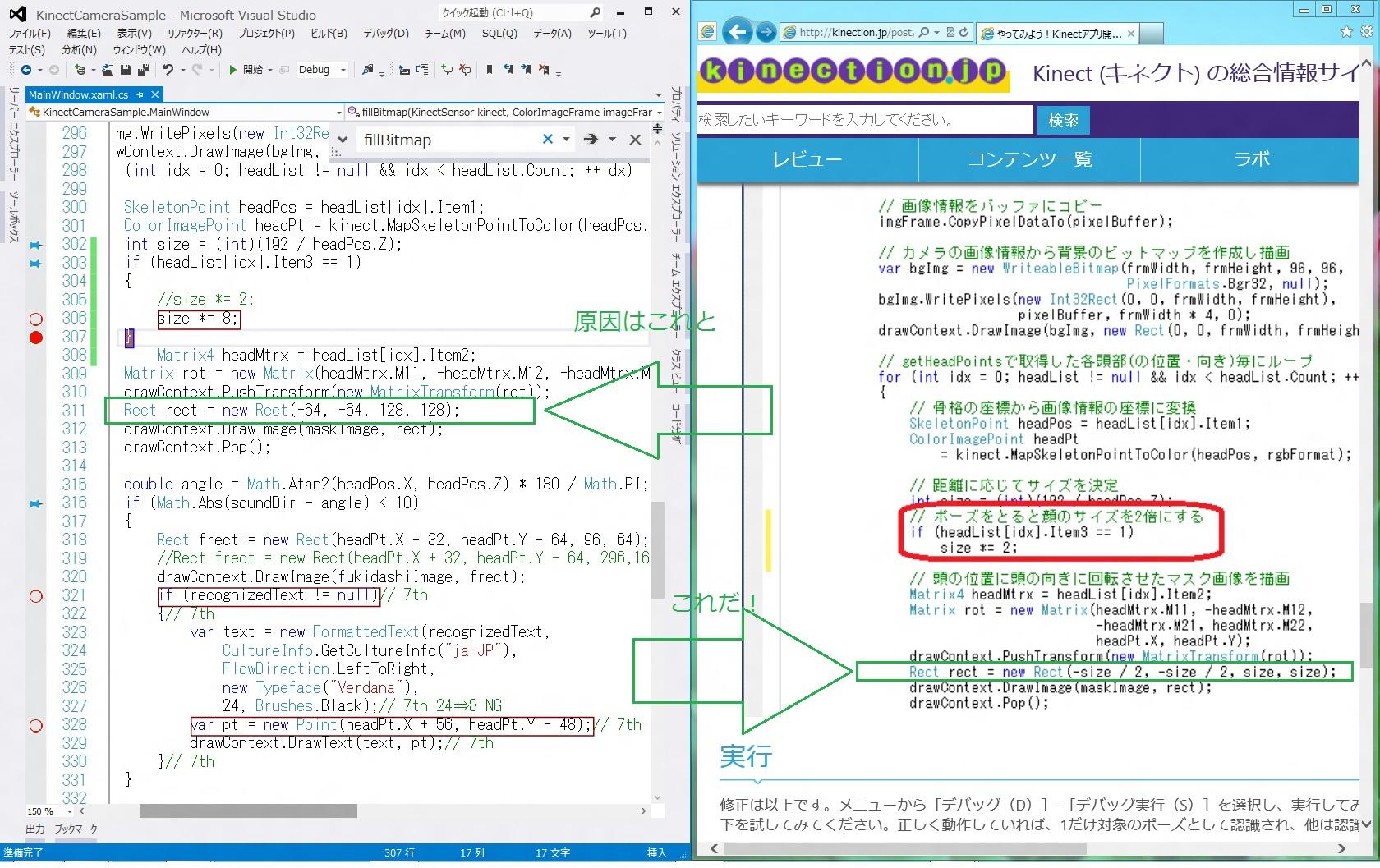Expand the KinectCameraSample.MainWindow class dropdown

coord(338,113)
